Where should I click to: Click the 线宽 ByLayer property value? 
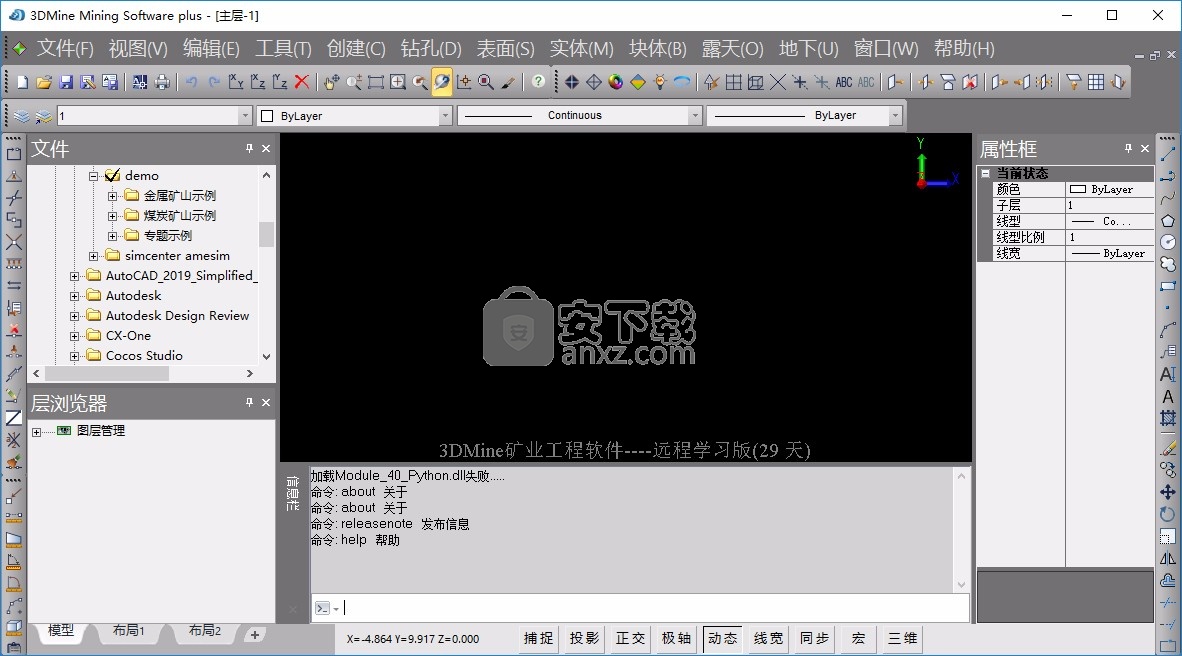[x=1110, y=253]
